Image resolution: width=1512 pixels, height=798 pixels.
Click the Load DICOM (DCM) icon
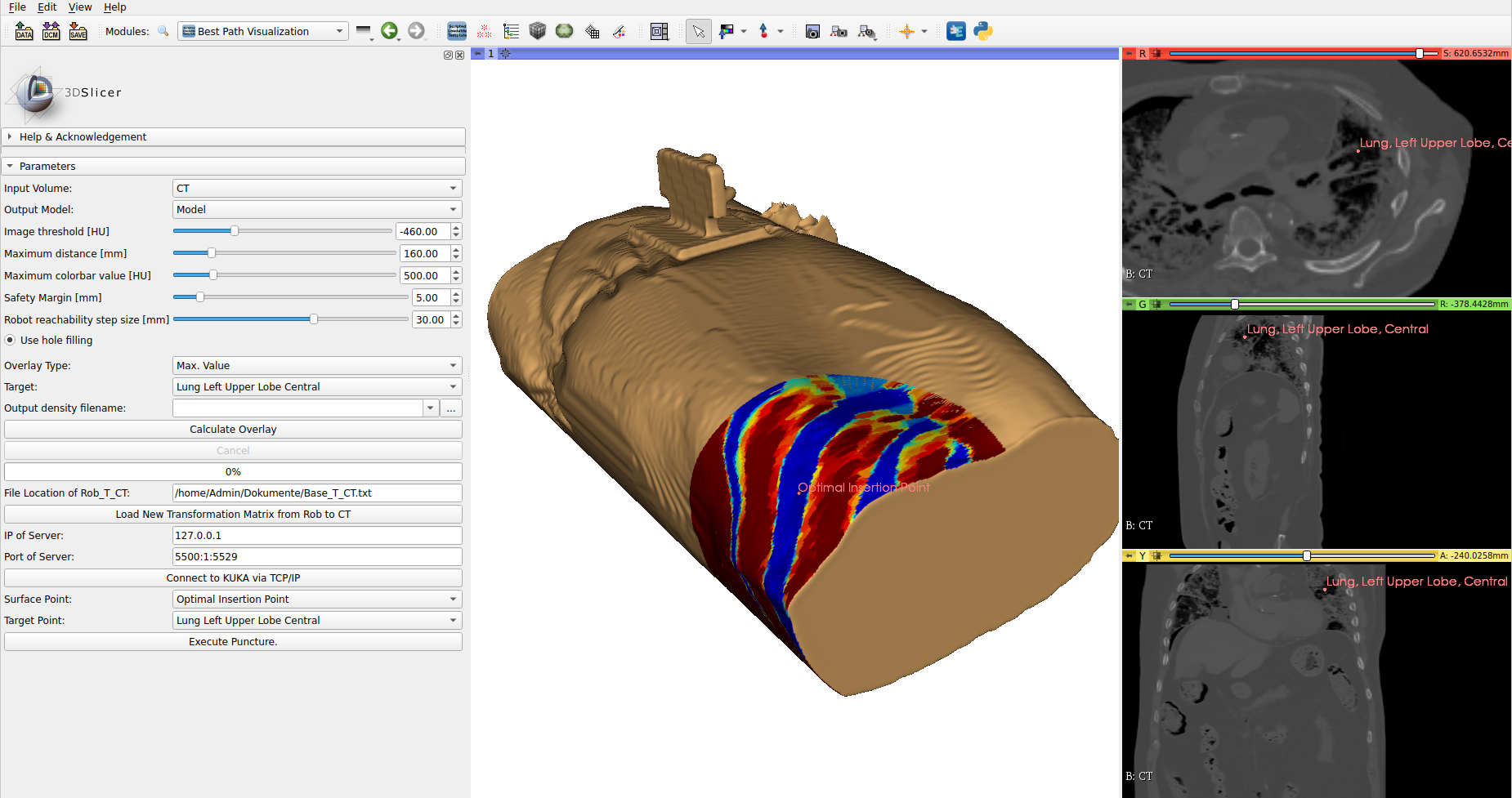[51, 31]
